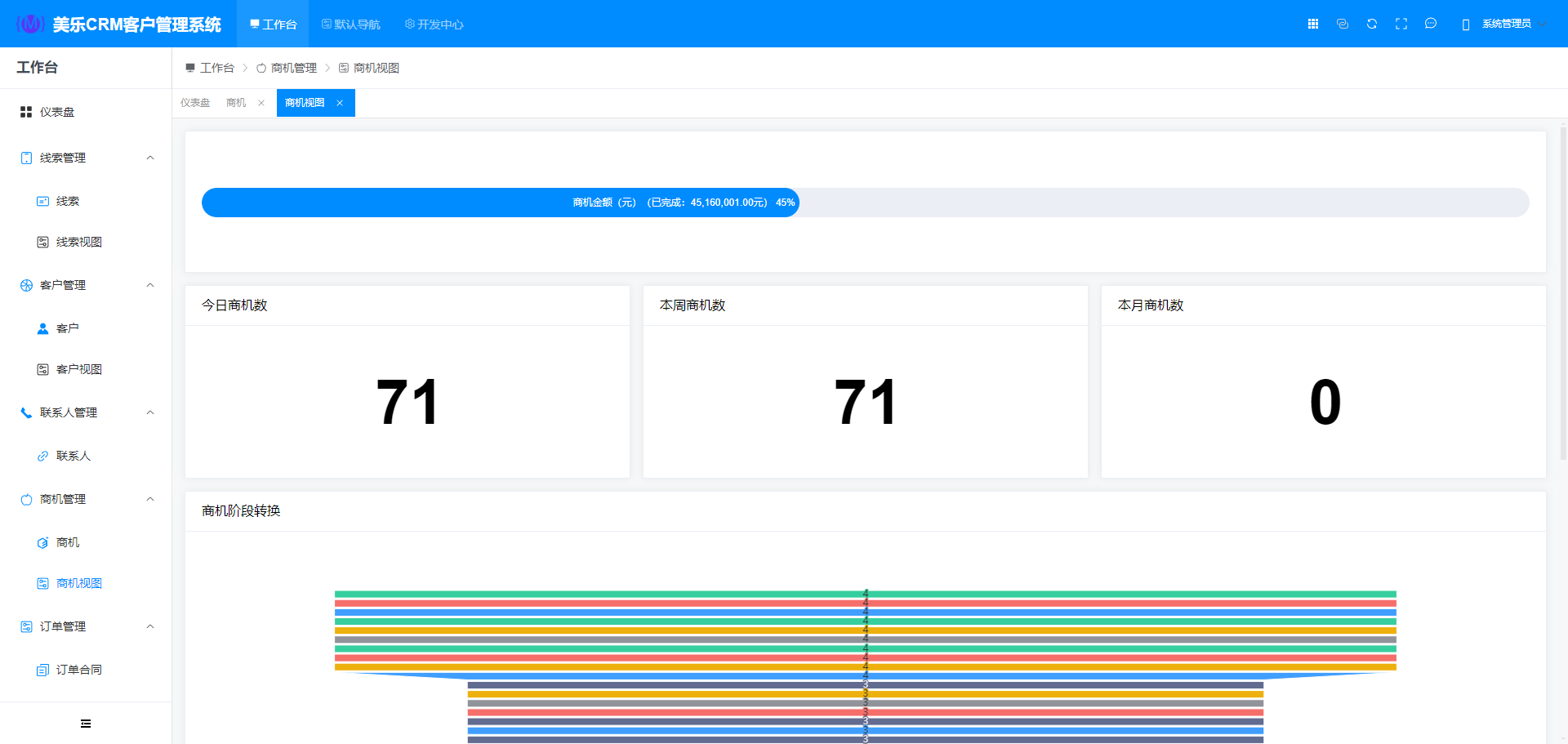Open the 系统管理员 user dropdown
This screenshot has width=1568, height=744.
click(1506, 24)
